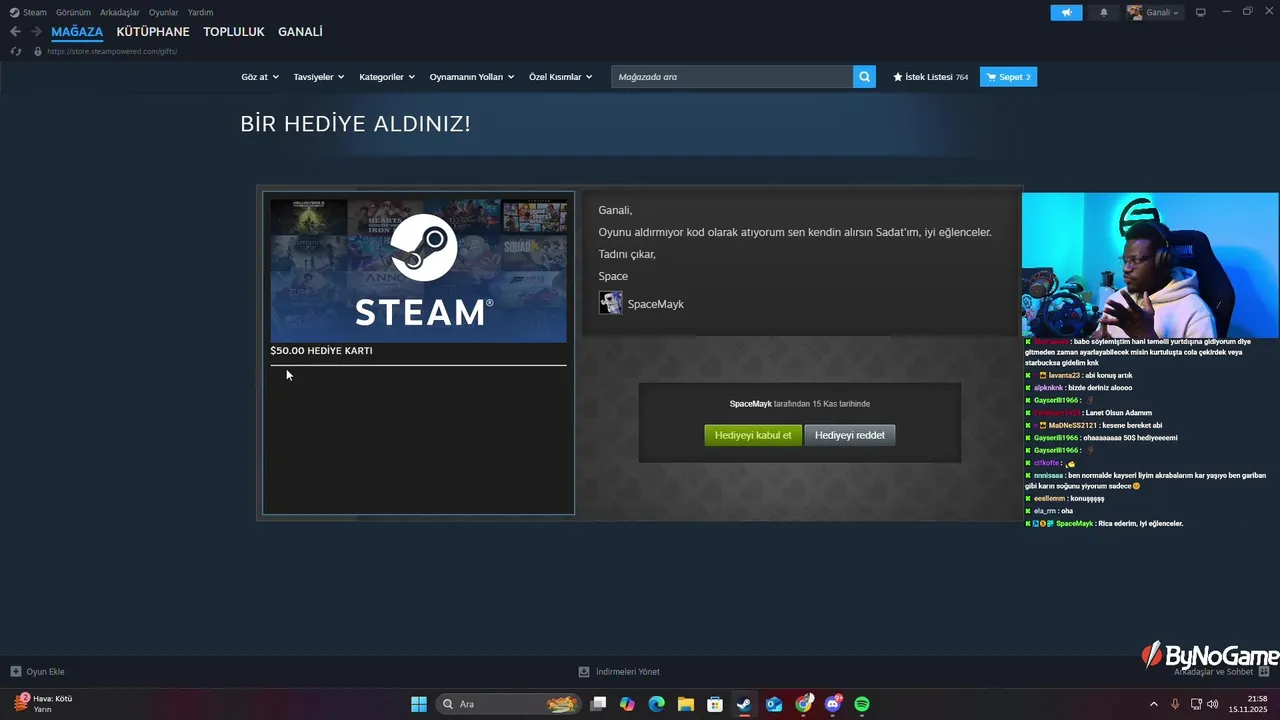Image resolution: width=1280 pixels, height=720 pixels.
Task: Open the Sepet shopping cart
Action: pos(1008,77)
